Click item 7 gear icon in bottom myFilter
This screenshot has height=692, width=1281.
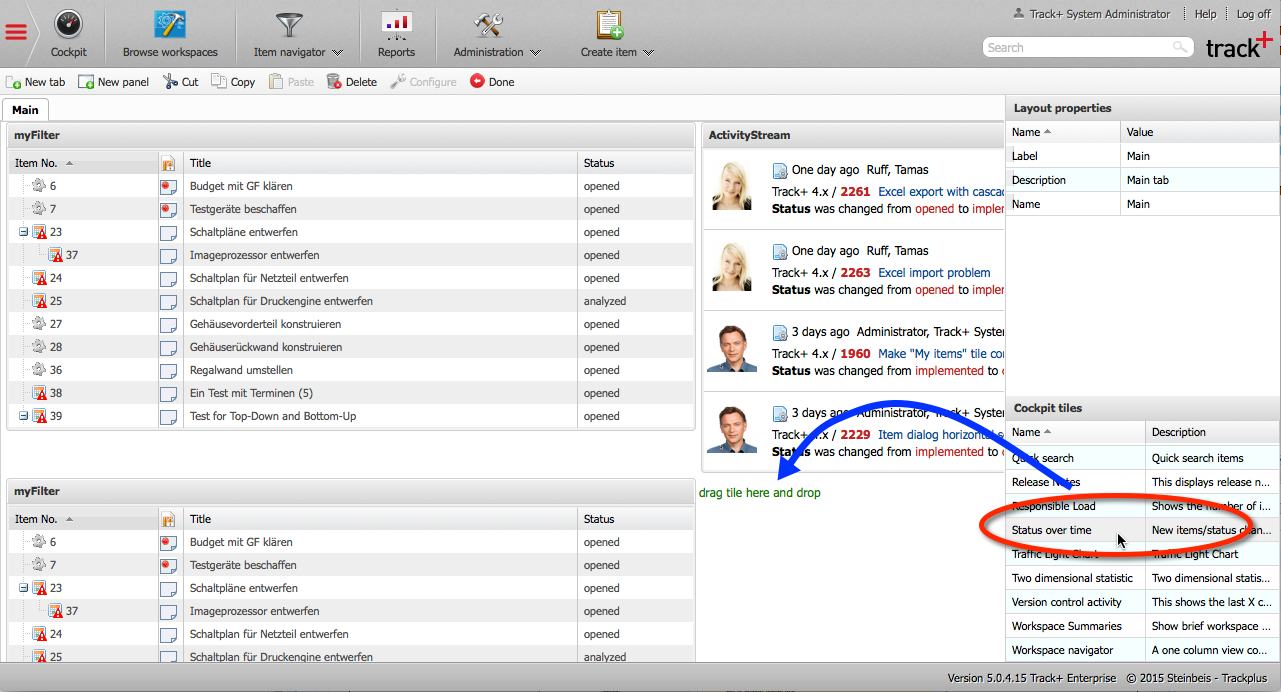tap(39, 565)
